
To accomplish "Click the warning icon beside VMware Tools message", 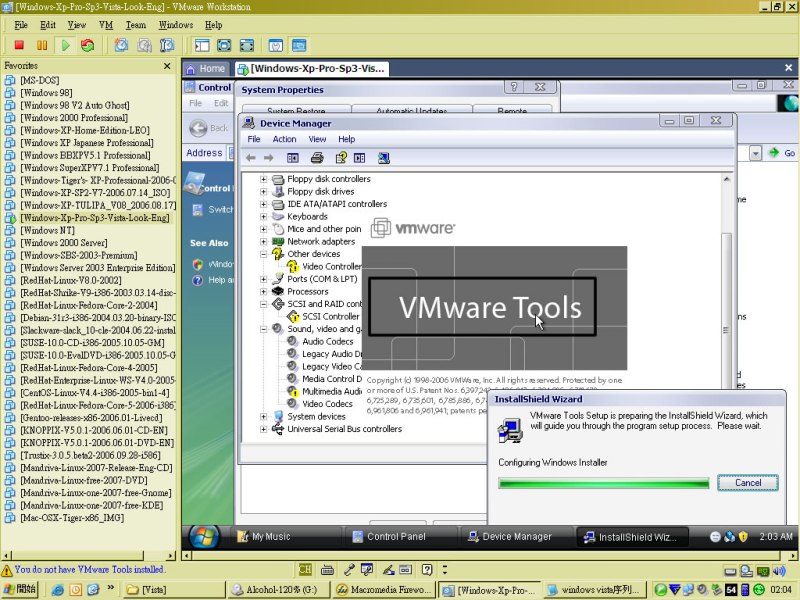I will coord(7,570).
